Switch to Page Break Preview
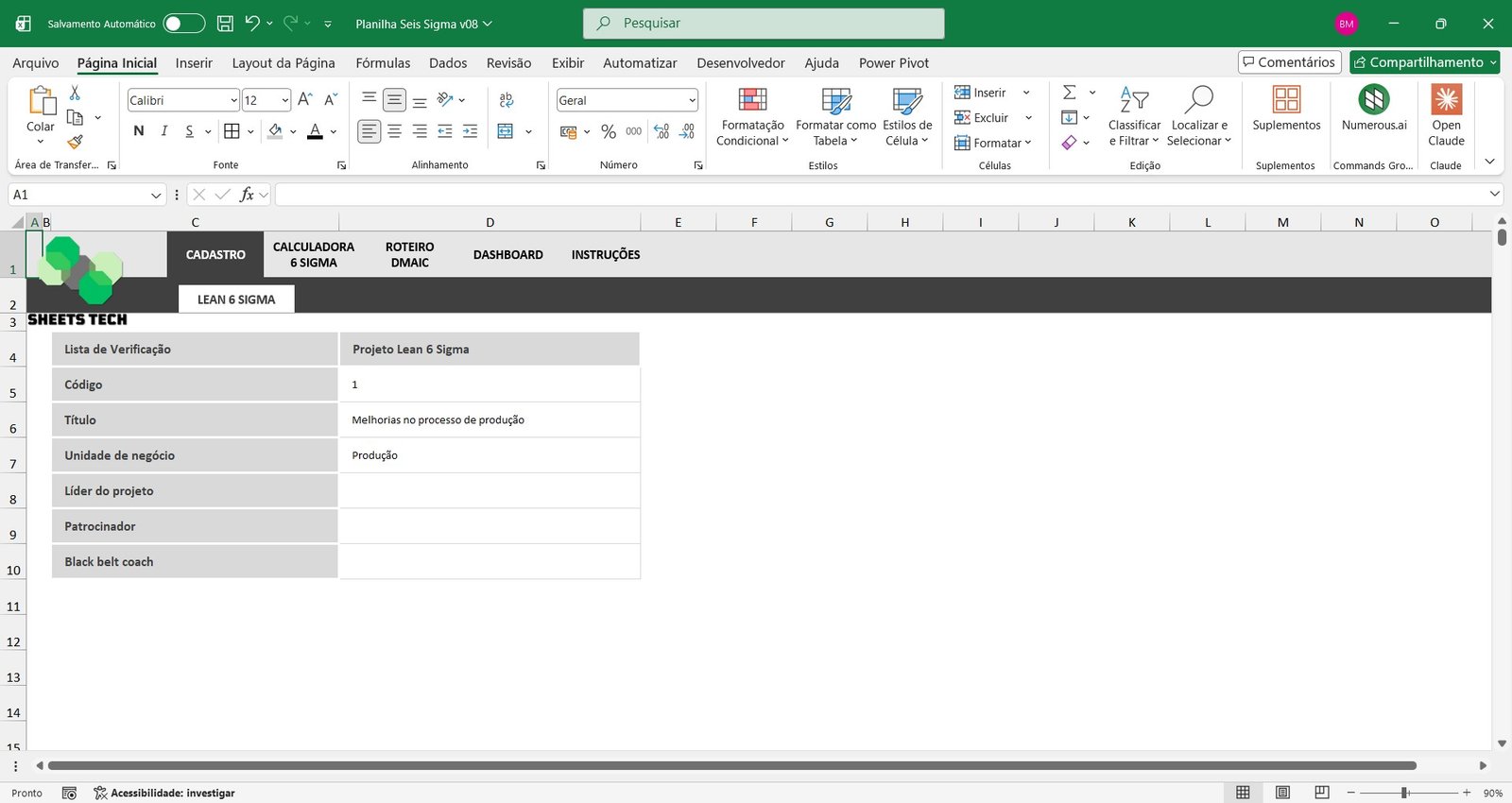The image size is (1512, 803). [1322, 793]
